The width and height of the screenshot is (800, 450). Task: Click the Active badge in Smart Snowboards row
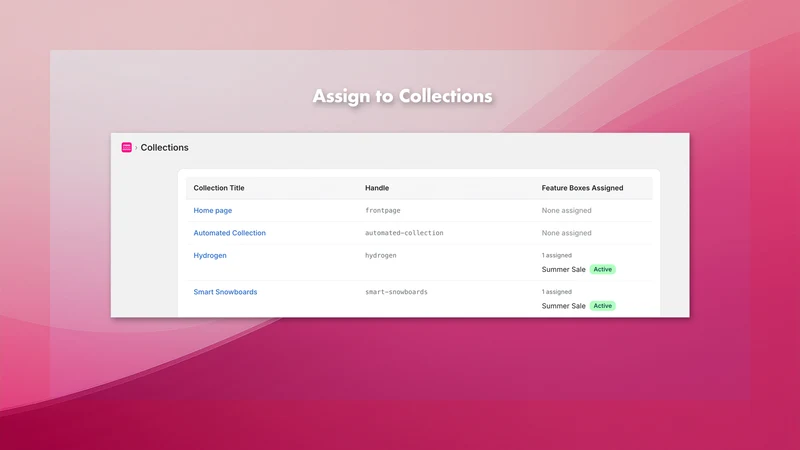click(603, 306)
